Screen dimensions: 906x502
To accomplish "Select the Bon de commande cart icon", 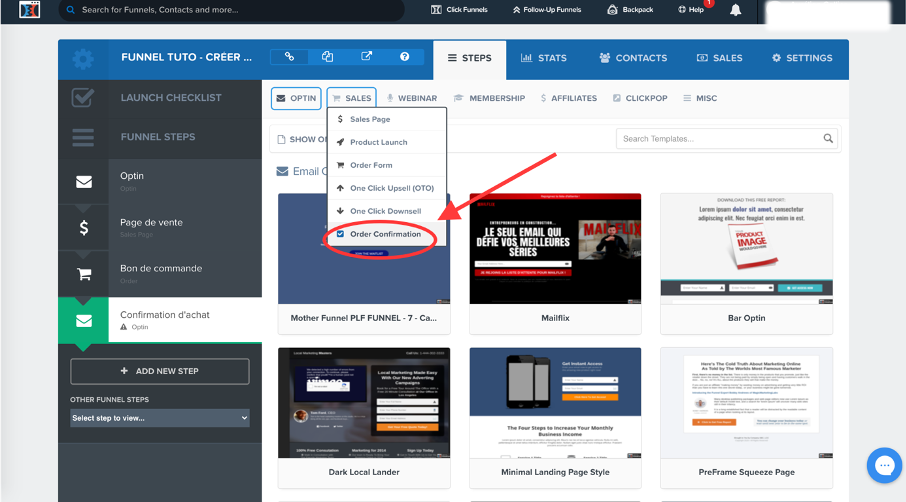I will (x=84, y=274).
